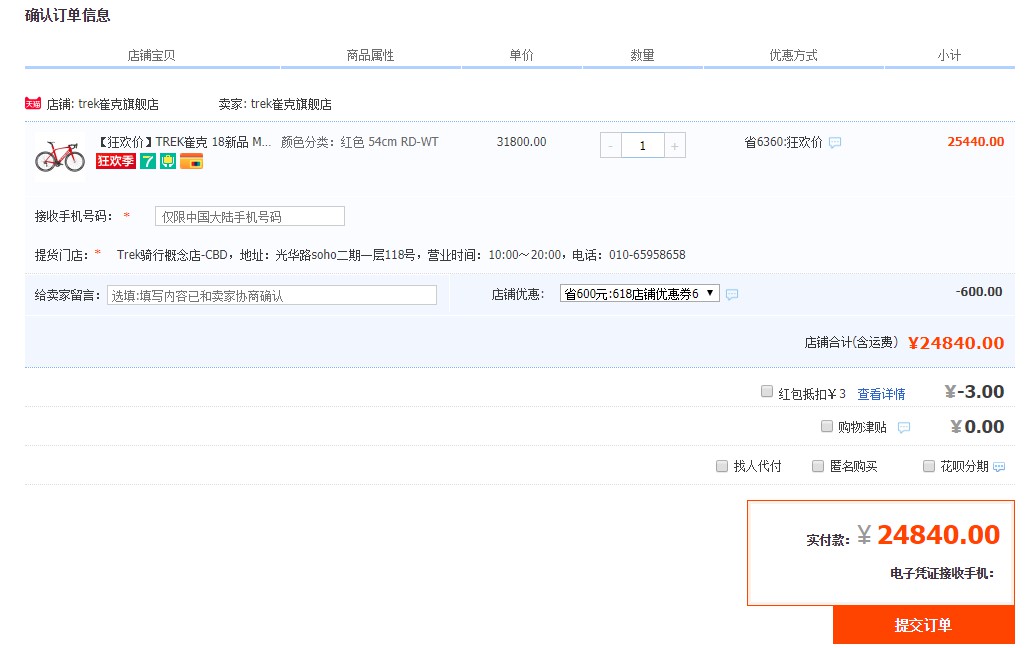Click the green 7-day return icon
This screenshot has height=648, width=1026.
pyautogui.click(x=146, y=161)
